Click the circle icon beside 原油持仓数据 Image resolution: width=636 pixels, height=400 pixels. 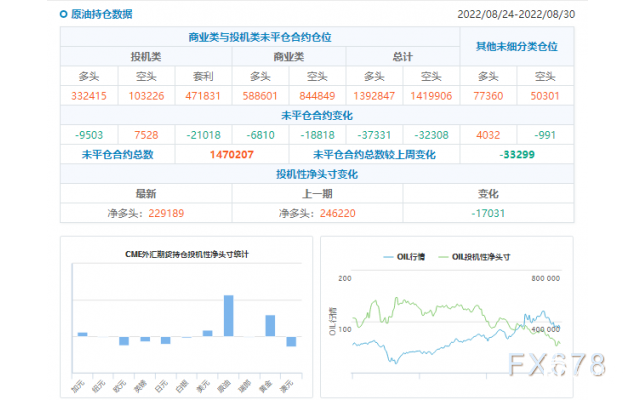[64, 14]
